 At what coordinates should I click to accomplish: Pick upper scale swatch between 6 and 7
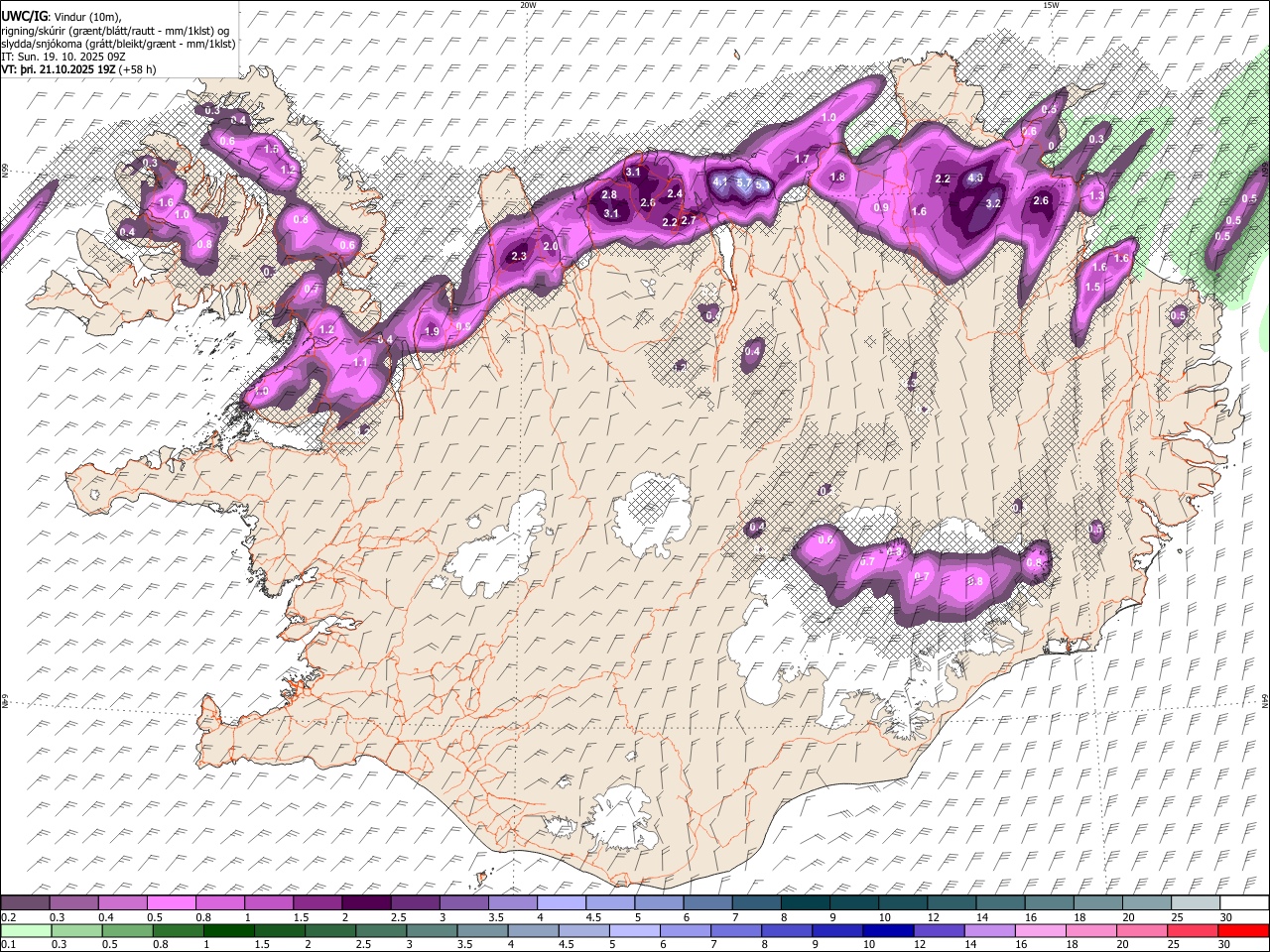[x=706, y=902]
